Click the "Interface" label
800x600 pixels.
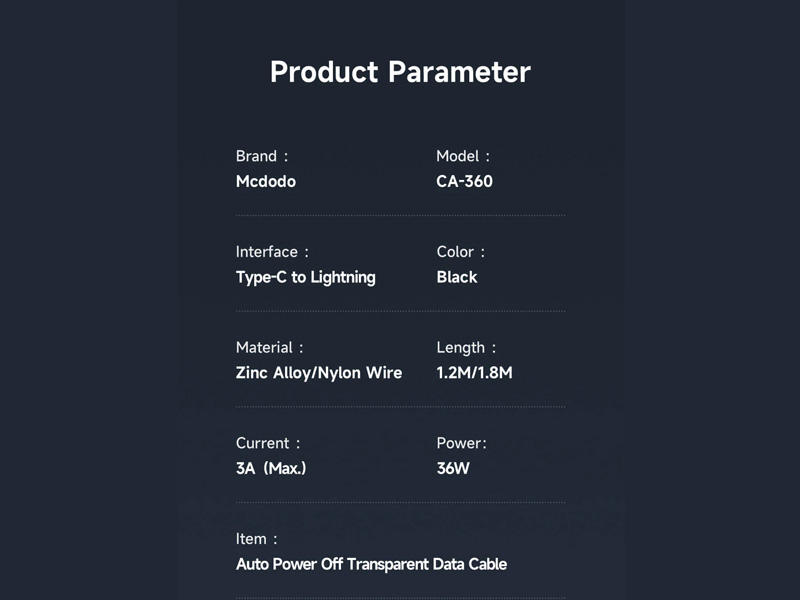[268, 252]
